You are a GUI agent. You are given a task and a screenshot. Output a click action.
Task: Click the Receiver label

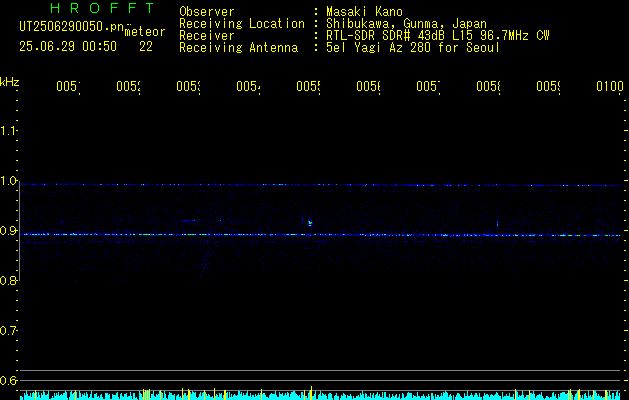click(207, 36)
